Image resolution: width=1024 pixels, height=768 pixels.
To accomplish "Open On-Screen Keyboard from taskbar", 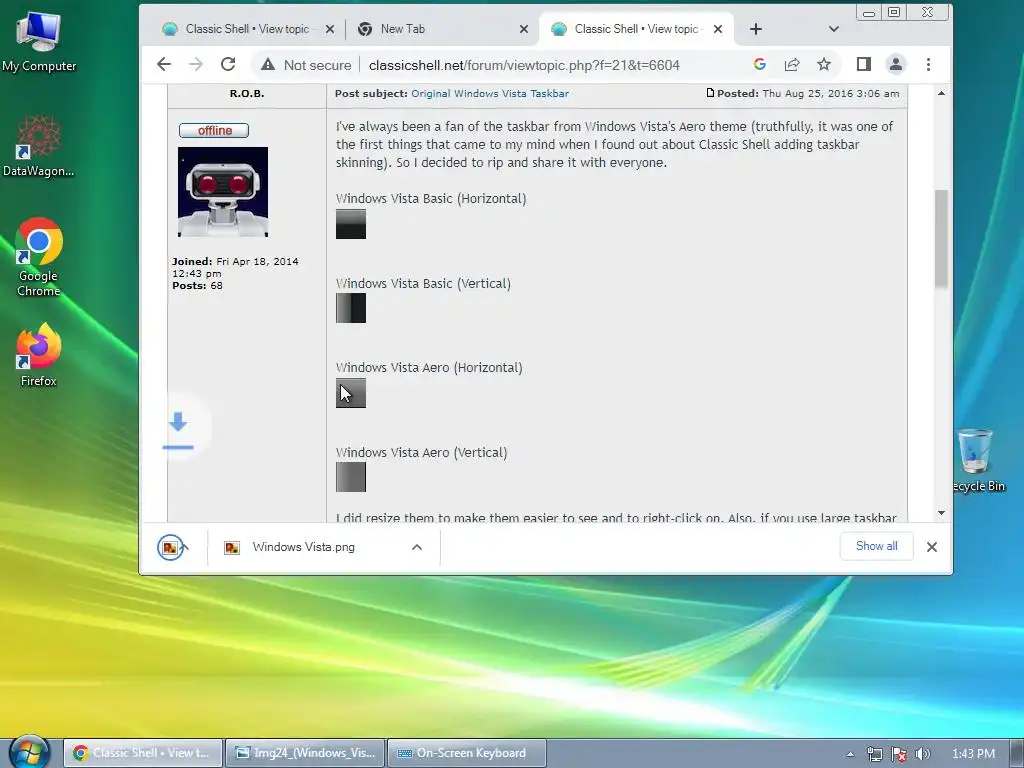I will tap(466, 753).
